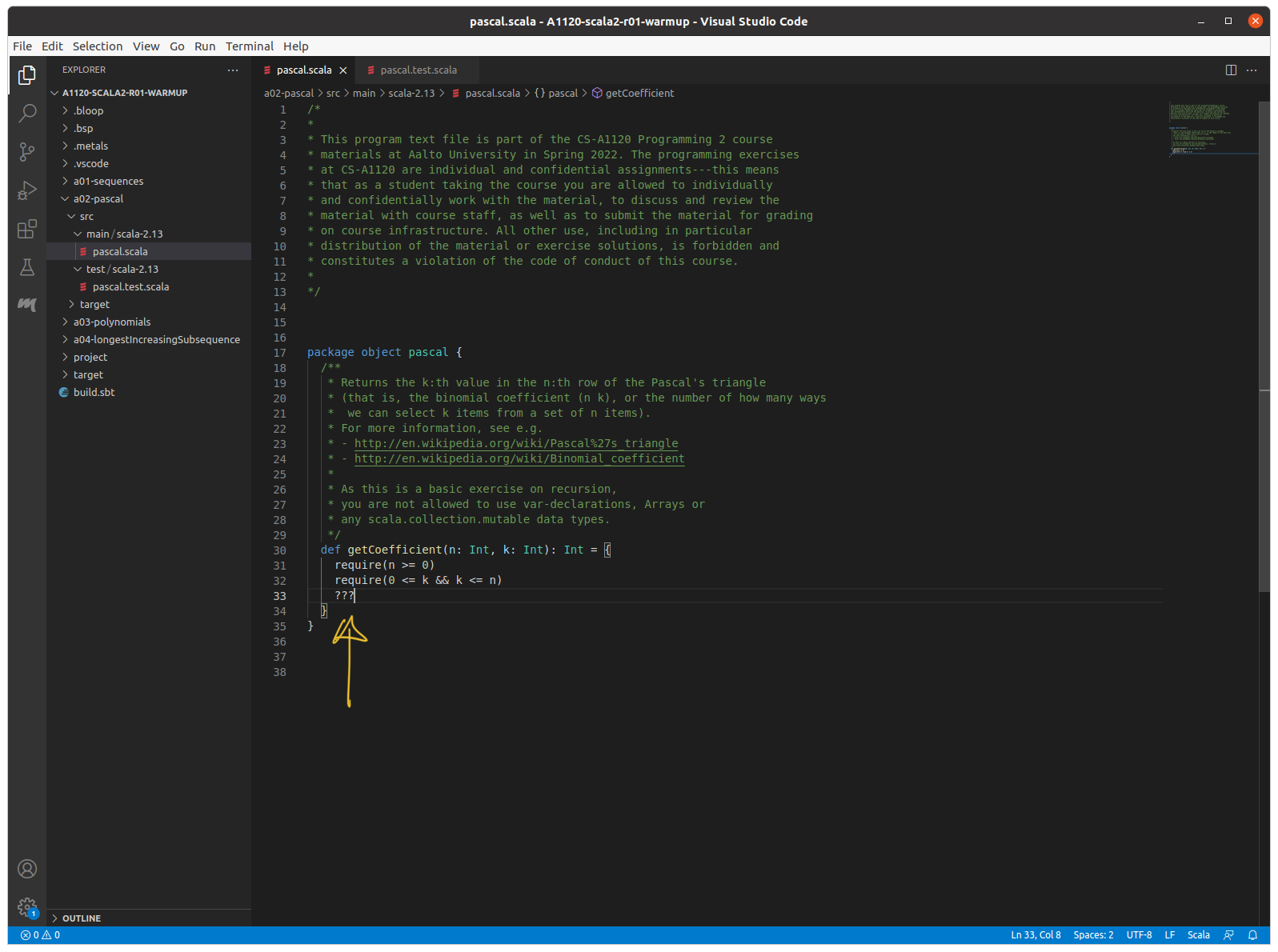Screen dimensions: 1278x952
Task: Click the Accounts icon
Action: (27, 869)
